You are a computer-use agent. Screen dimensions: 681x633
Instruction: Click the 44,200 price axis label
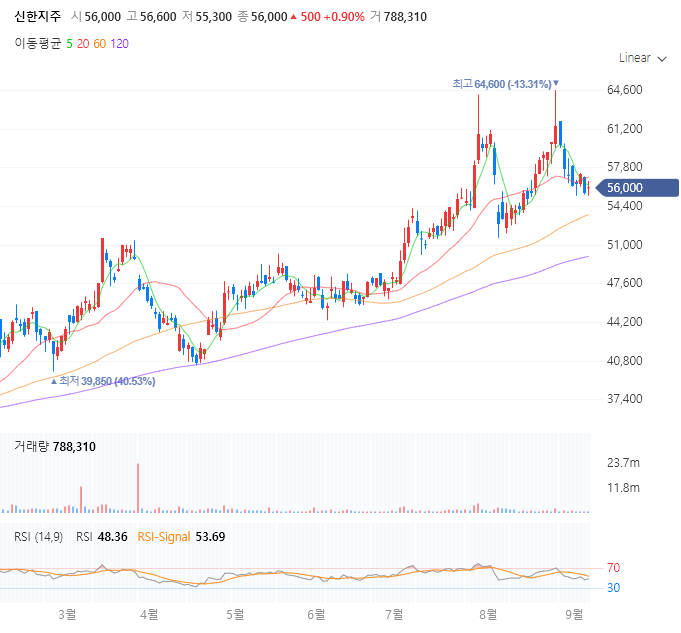pyautogui.click(x=625, y=322)
